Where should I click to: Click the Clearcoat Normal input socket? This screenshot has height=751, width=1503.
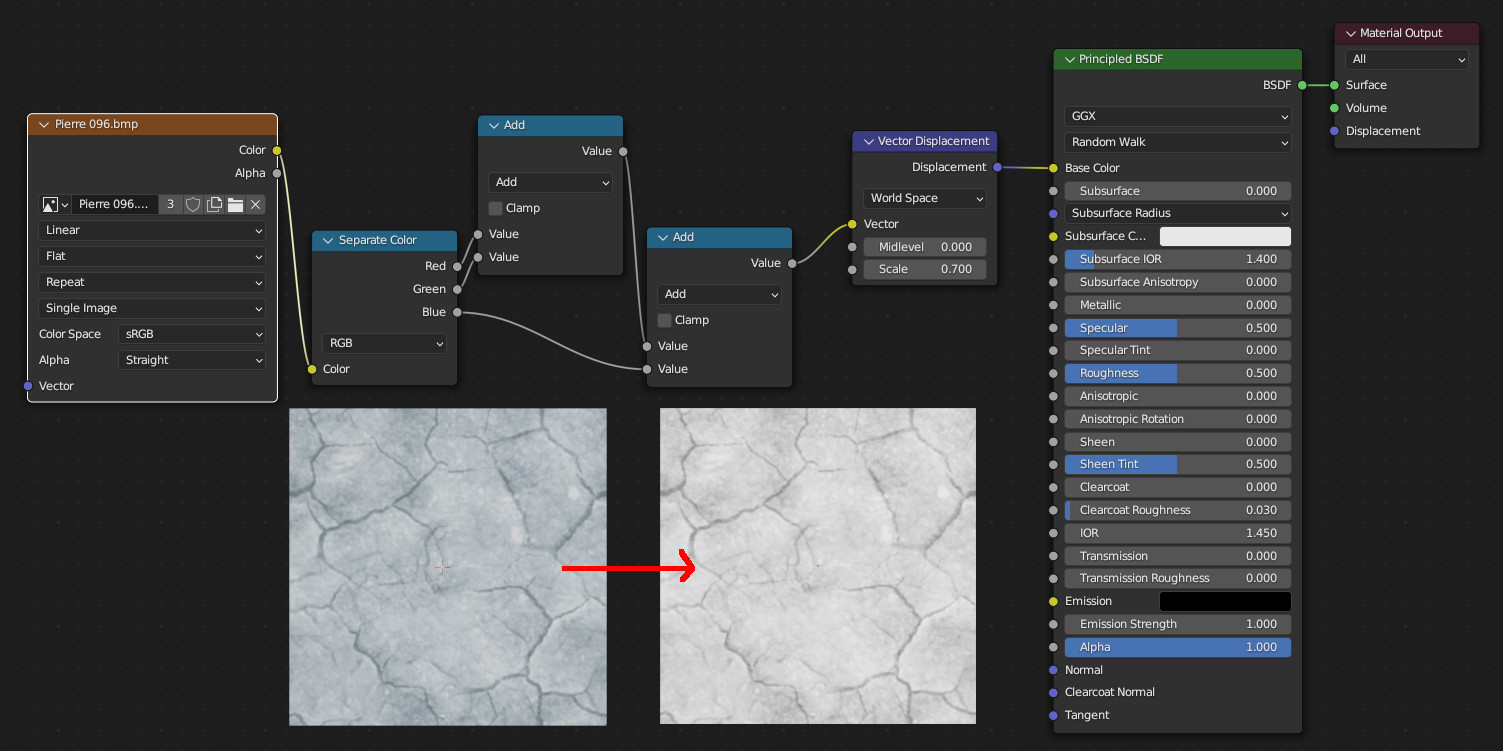click(x=1053, y=692)
